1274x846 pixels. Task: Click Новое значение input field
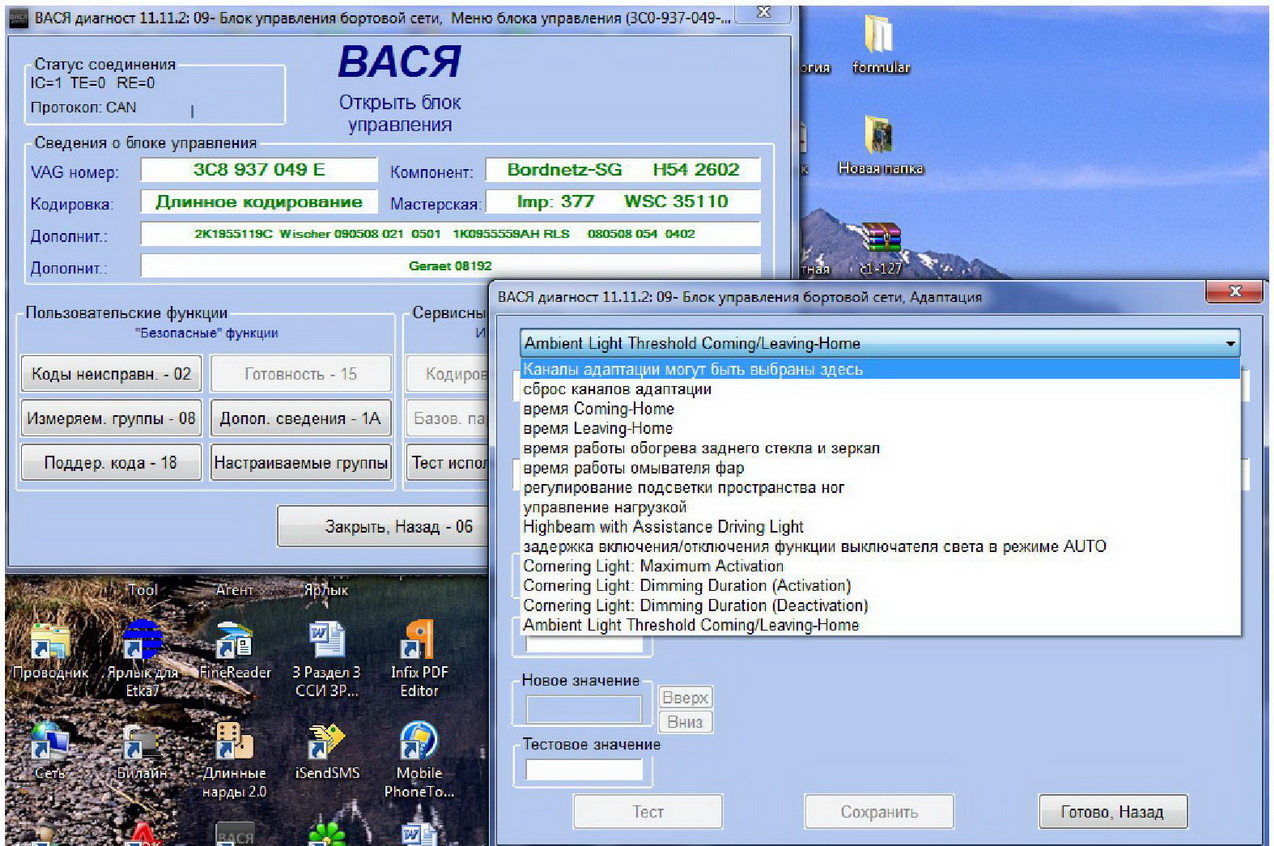click(x=584, y=709)
